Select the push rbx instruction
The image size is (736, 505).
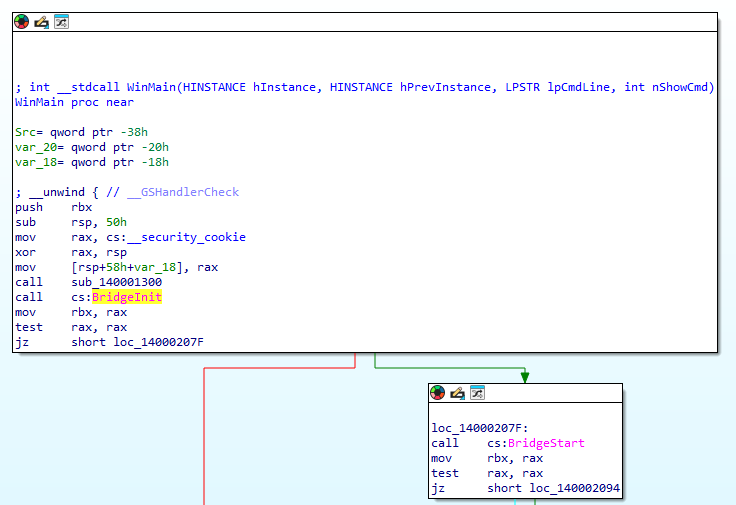[x=44, y=207]
